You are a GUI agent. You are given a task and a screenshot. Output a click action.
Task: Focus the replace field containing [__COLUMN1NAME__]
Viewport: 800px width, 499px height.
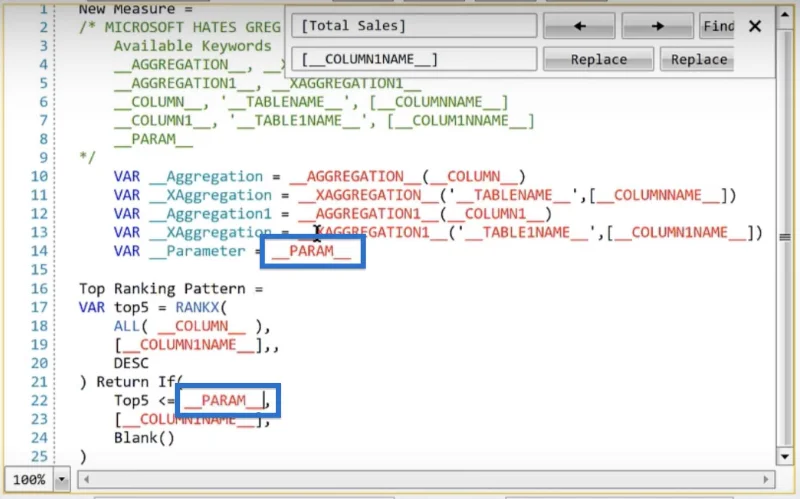tap(414, 59)
